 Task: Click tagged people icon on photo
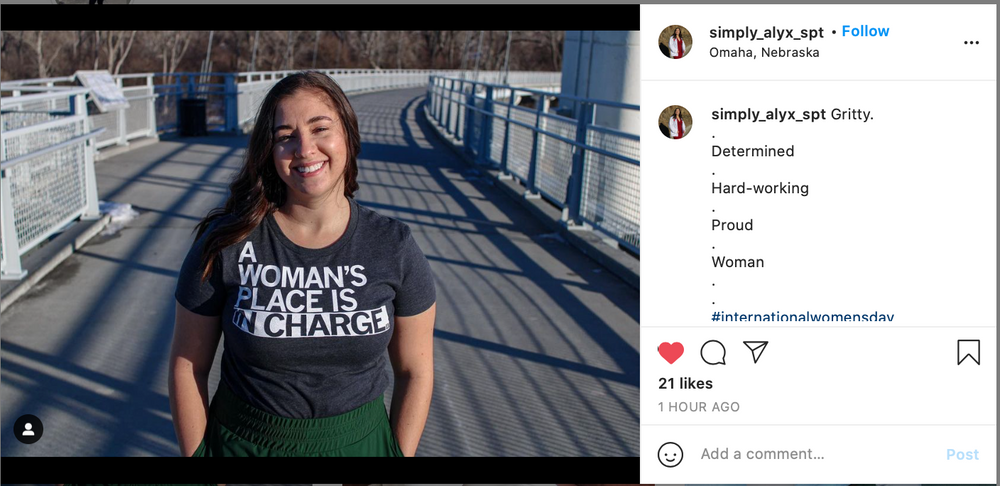(x=28, y=429)
